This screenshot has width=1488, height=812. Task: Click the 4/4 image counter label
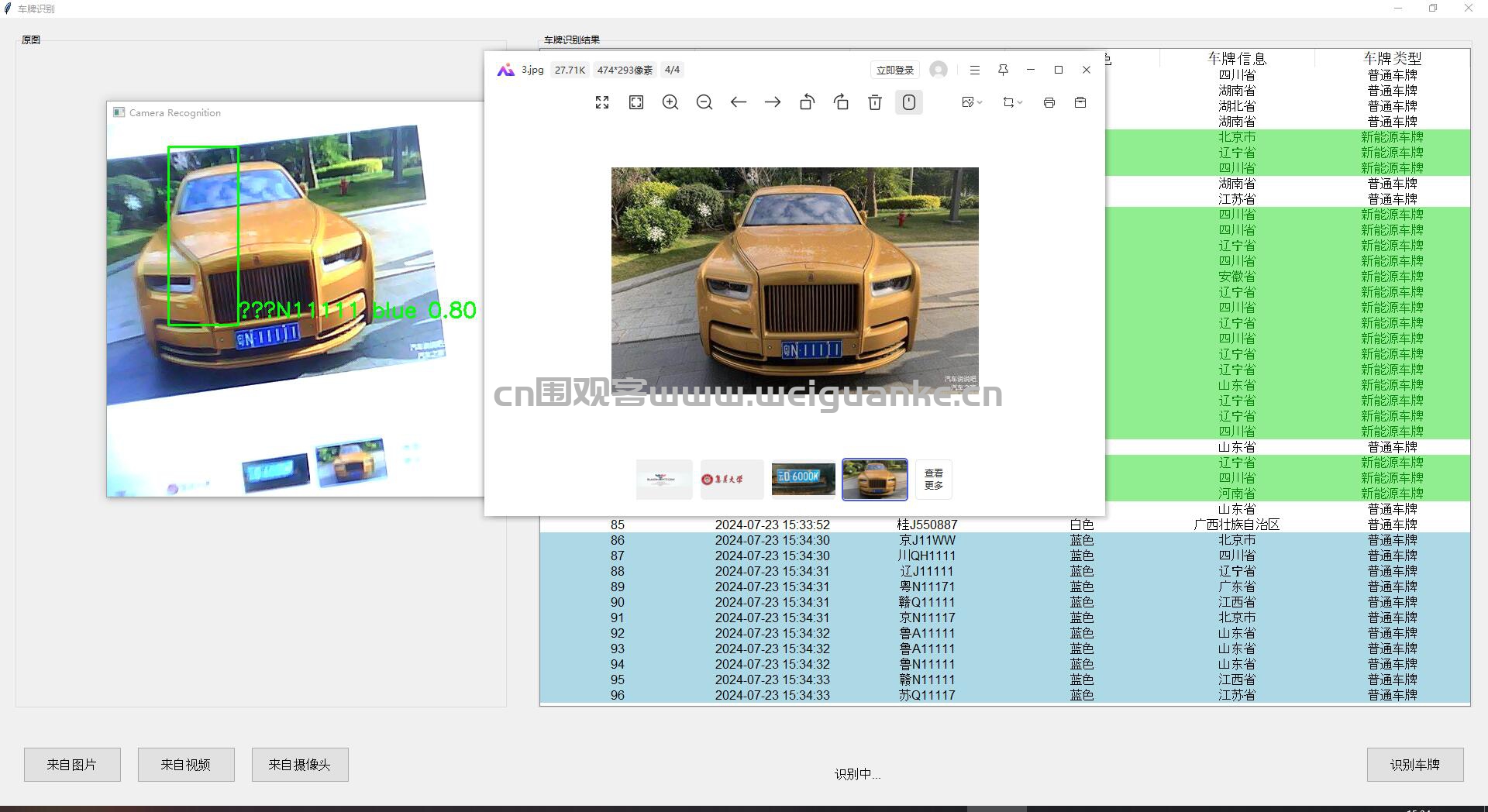pos(673,70)
